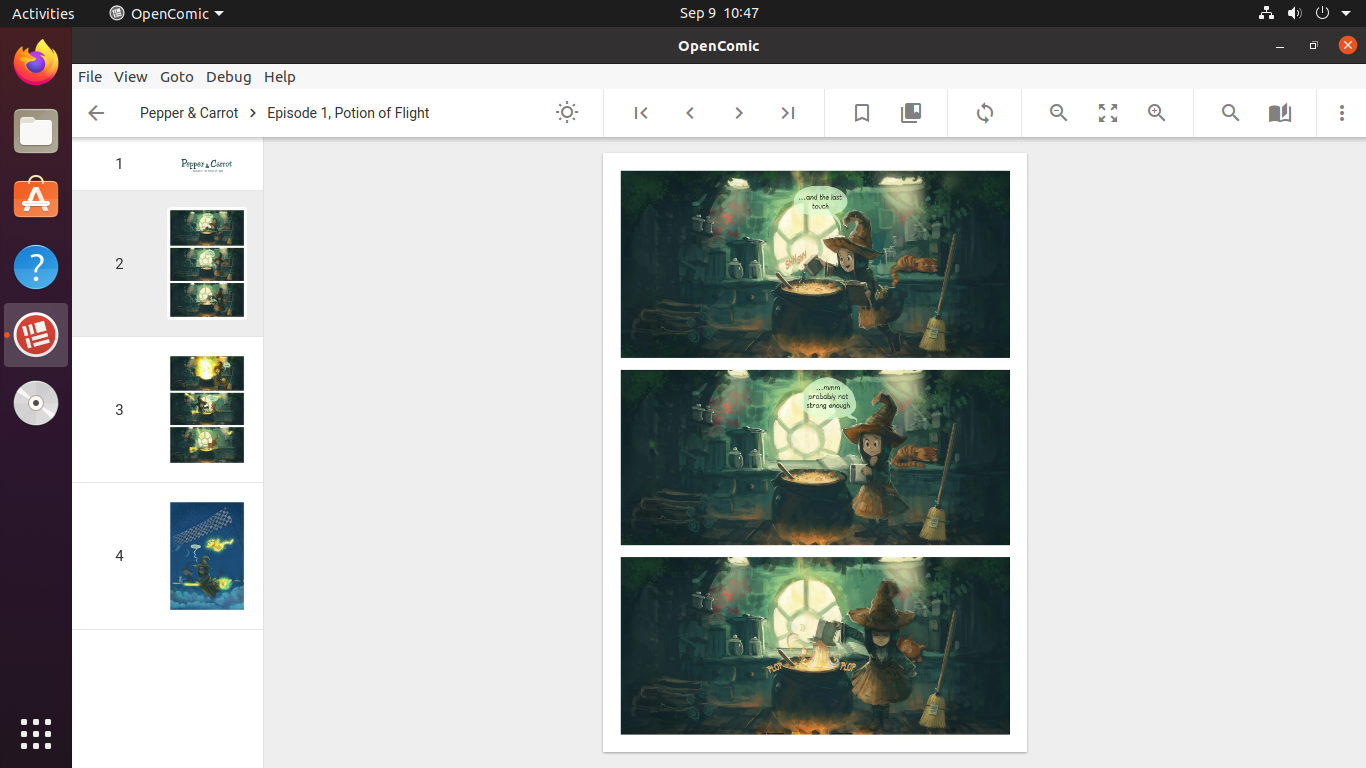Image resolution: width=1366 pixels, height=768 pixels.
Task: Zoom in on the comic page
Action: click(x=1157, y=113)
